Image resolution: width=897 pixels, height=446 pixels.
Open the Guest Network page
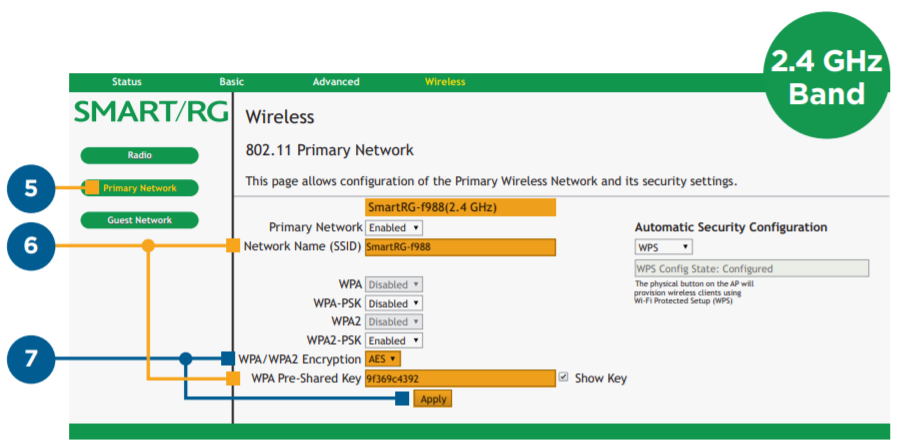(140, 220)
